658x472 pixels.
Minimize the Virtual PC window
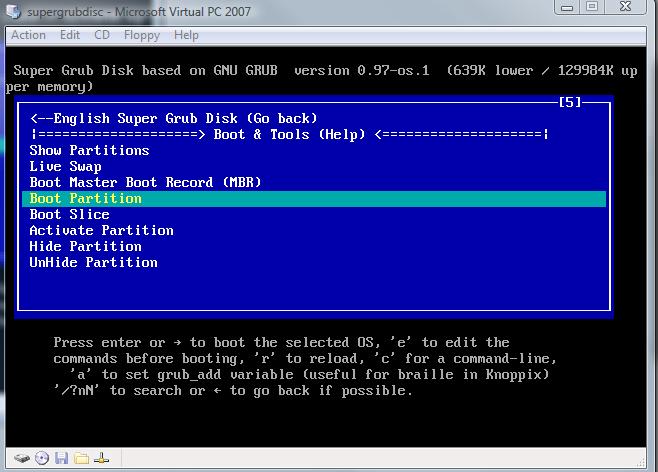click(567, 7)
